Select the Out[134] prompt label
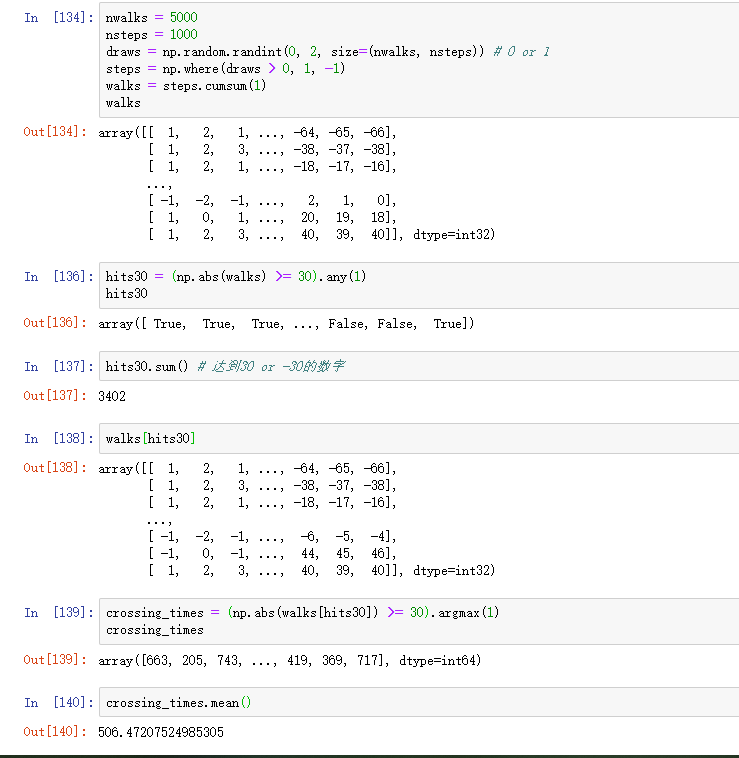Viewport: 739px width, 758px height. 55,131
